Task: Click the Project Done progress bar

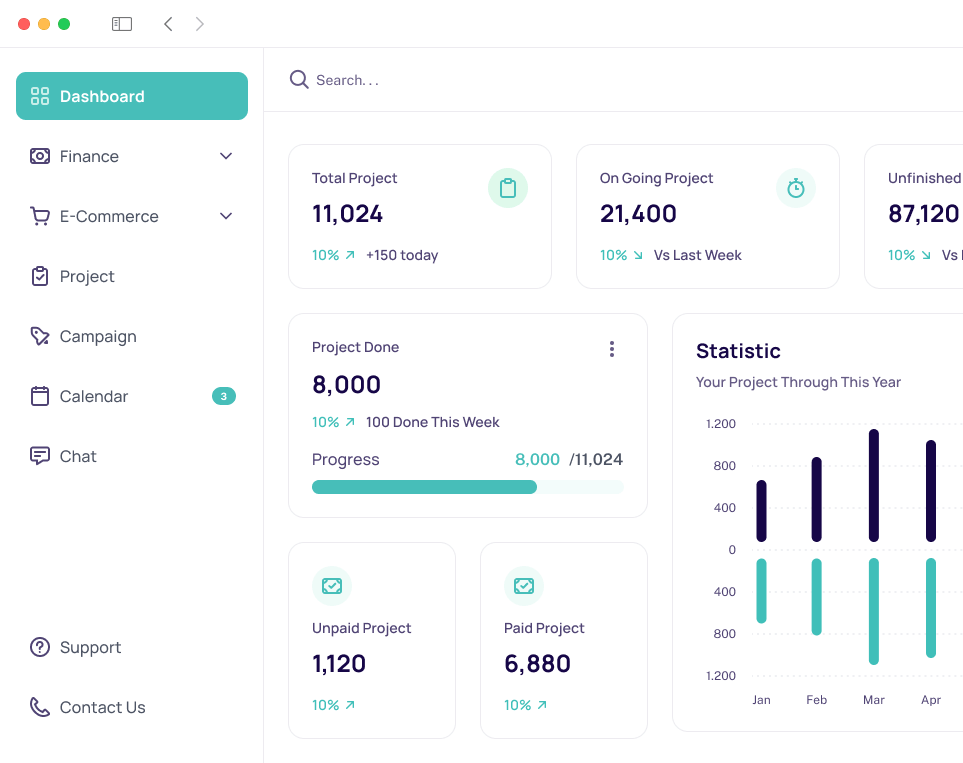Action: tap(467, 487)
